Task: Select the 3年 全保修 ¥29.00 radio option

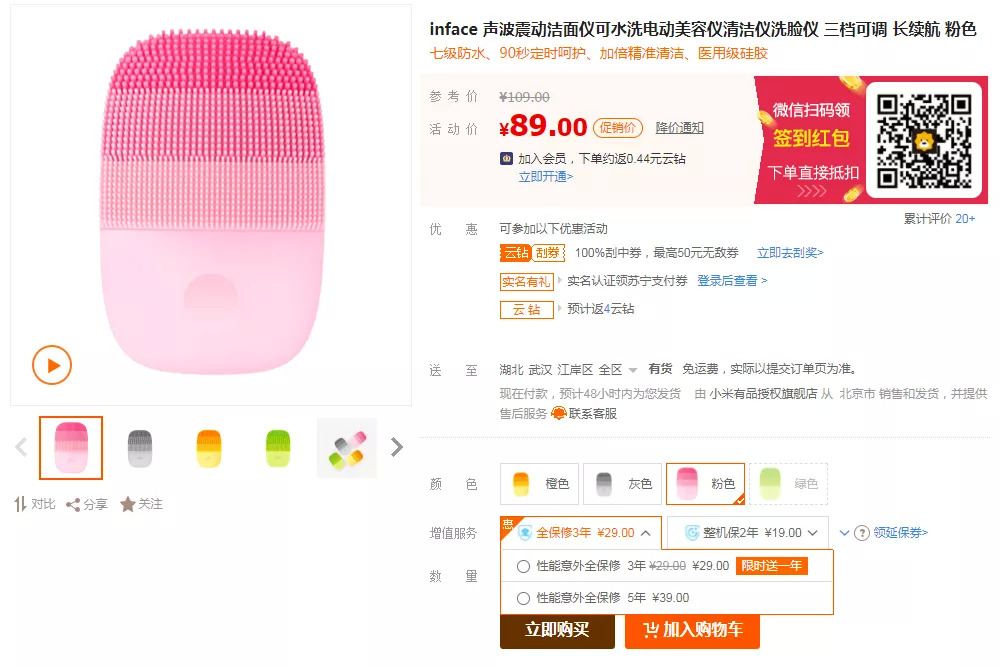Action: pyautogui.click(x=523, y=566)
